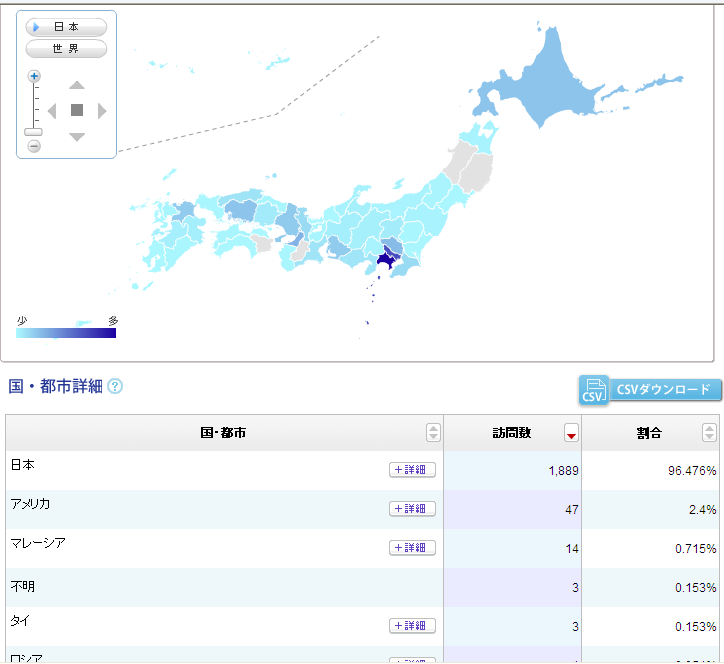Pan the map up with arrow

point(77,85)
